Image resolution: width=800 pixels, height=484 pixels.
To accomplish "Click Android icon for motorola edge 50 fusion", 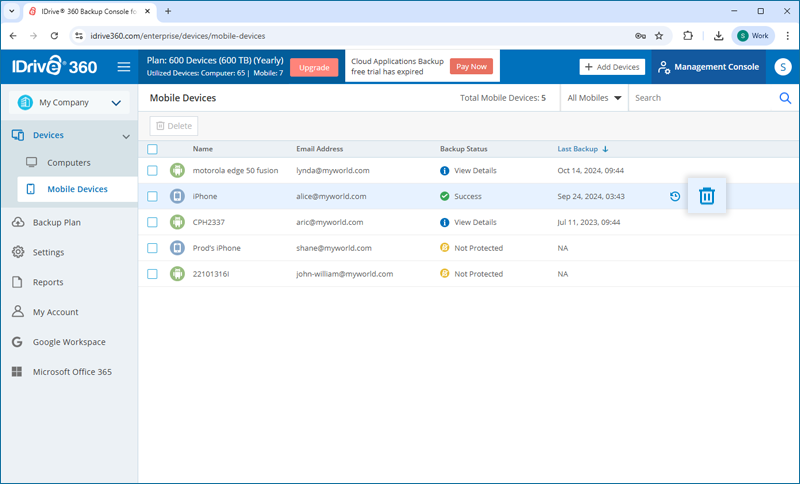I will [x=177, y=171].
